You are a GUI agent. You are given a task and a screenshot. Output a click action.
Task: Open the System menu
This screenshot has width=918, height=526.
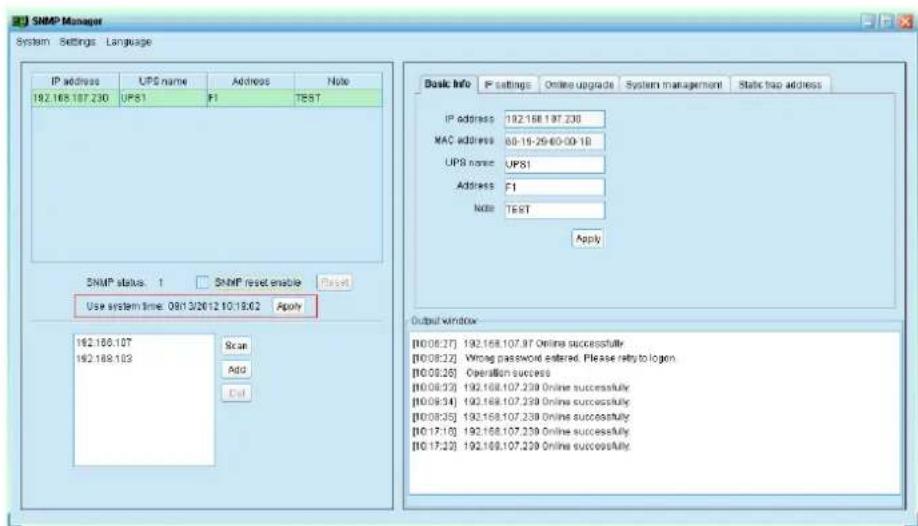pos(33,42)
